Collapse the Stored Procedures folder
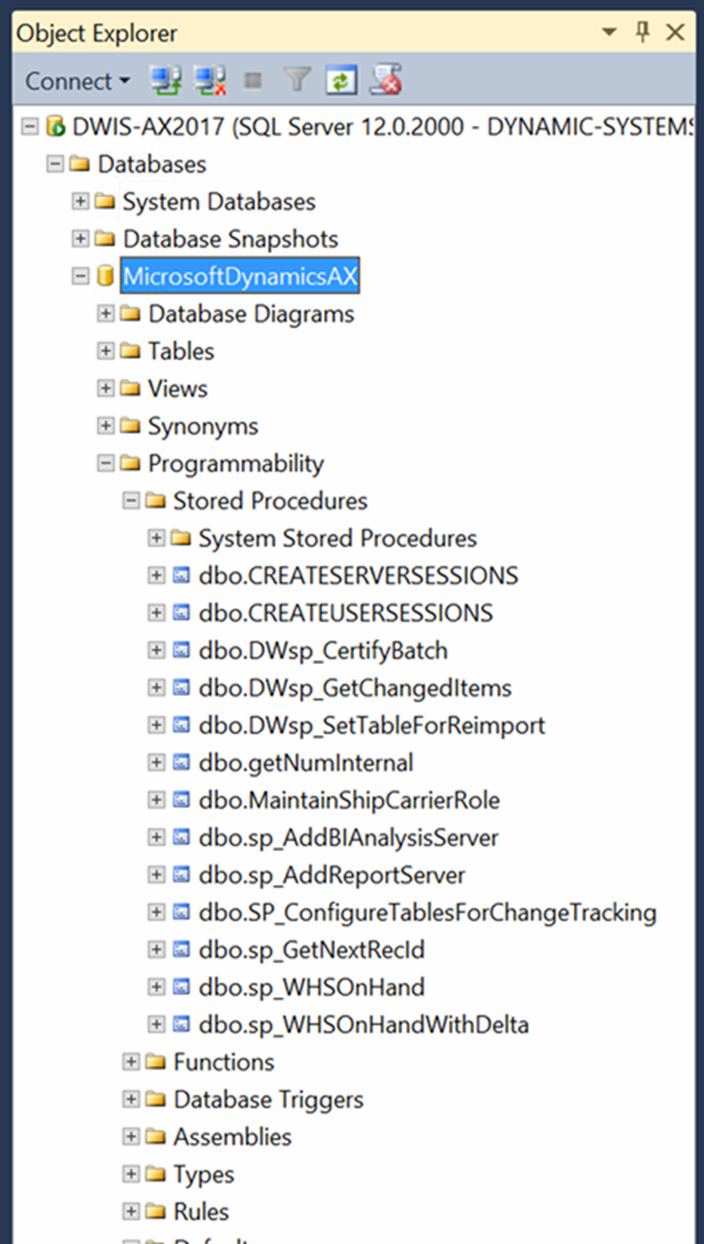 pyautogui.click(x=131, y=501)
